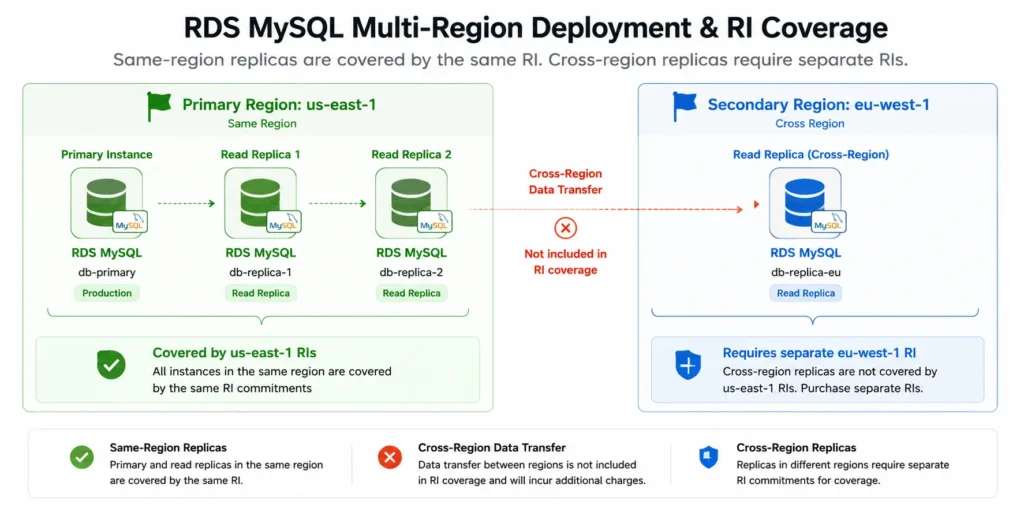
Task: Select the db-primary database icon
Action: click(107, 203)
